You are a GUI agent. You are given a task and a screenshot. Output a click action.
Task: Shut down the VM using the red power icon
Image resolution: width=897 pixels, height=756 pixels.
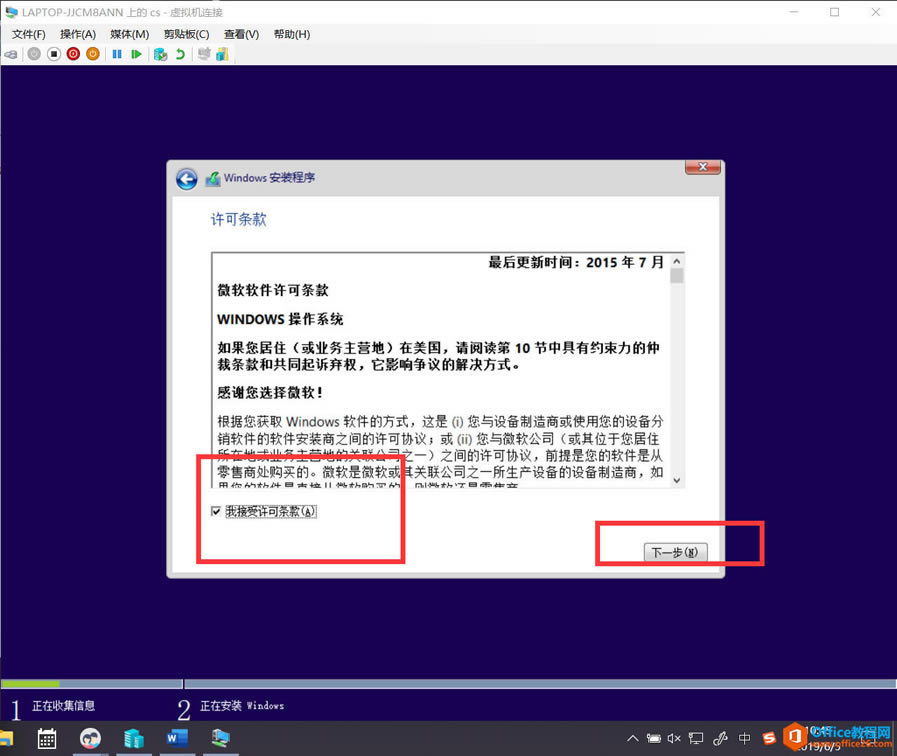coord(73,54)
